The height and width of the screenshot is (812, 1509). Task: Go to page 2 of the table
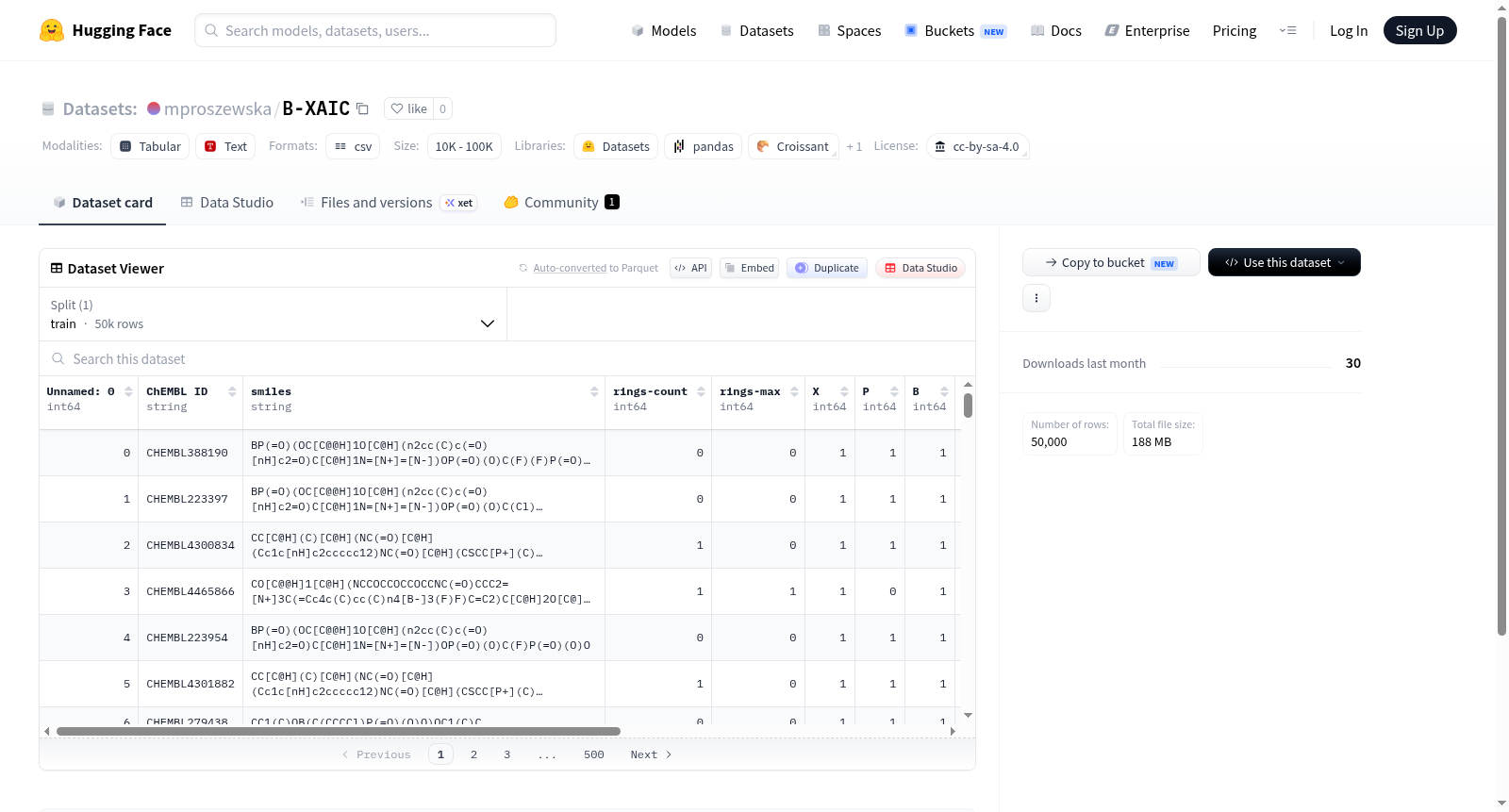(x=473, y=754)
